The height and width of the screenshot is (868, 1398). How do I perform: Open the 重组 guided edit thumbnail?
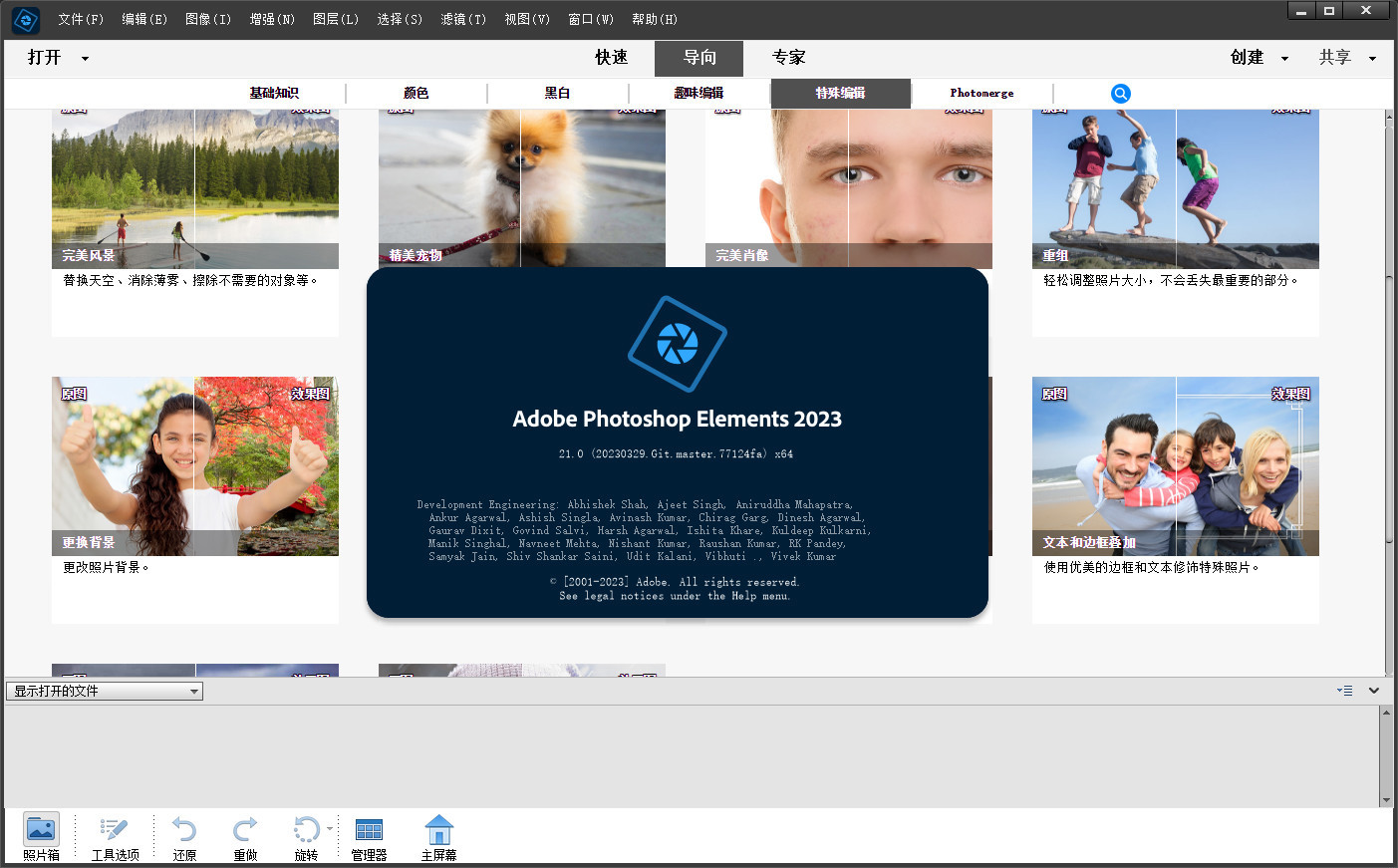[x=1176, y=188]
